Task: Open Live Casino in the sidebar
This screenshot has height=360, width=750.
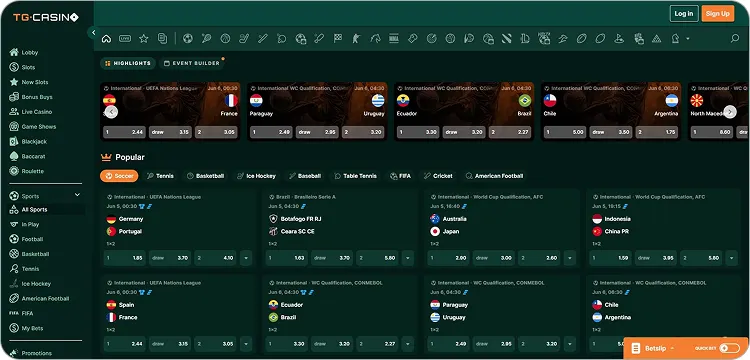Action: point(36,112)
